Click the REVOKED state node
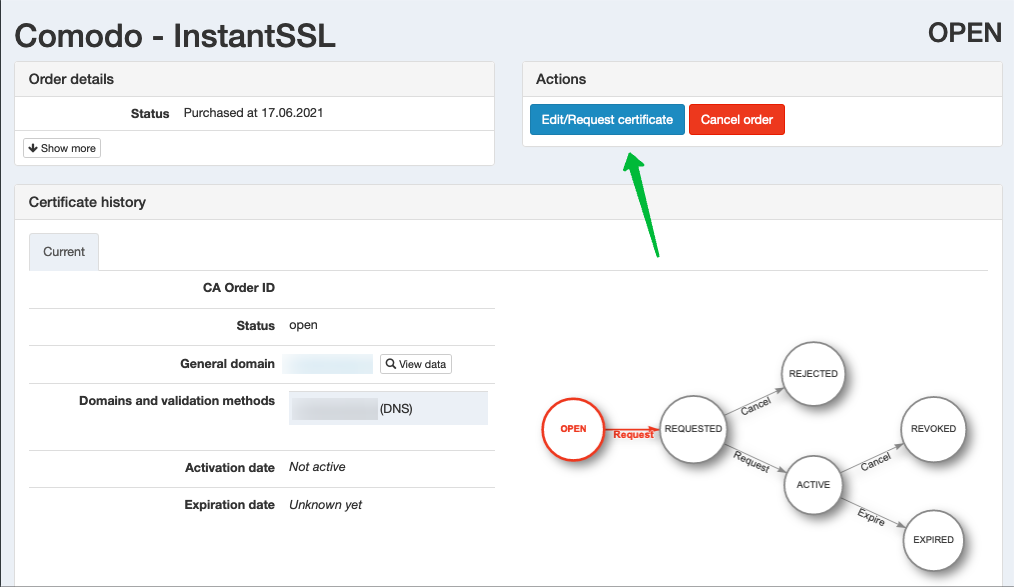Screen dimensions: 1014x587 point(933,429)
